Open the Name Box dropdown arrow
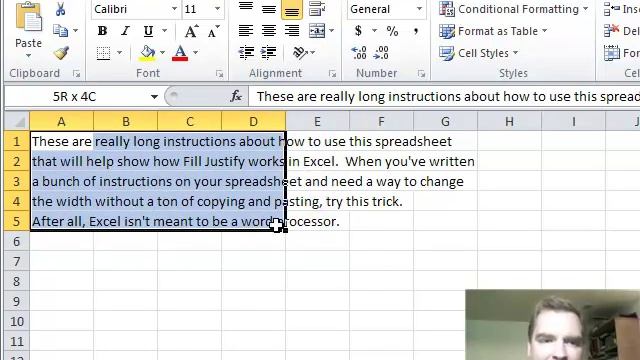Image resolution: width=640 pixels, height=360 pixels. (x=154, y=97)
